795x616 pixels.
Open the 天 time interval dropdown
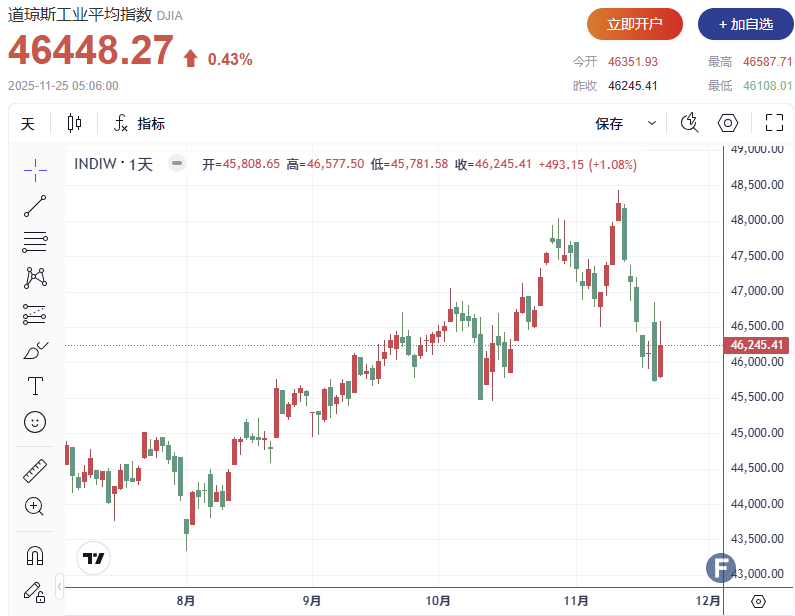point(28,123)
